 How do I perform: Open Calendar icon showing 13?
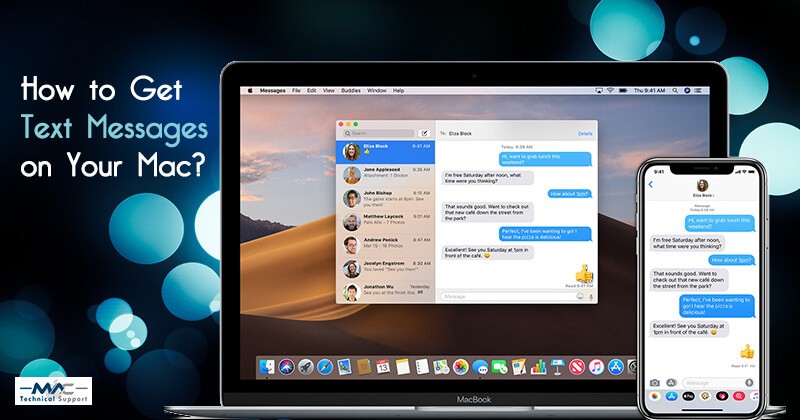(x=383, y=366)
